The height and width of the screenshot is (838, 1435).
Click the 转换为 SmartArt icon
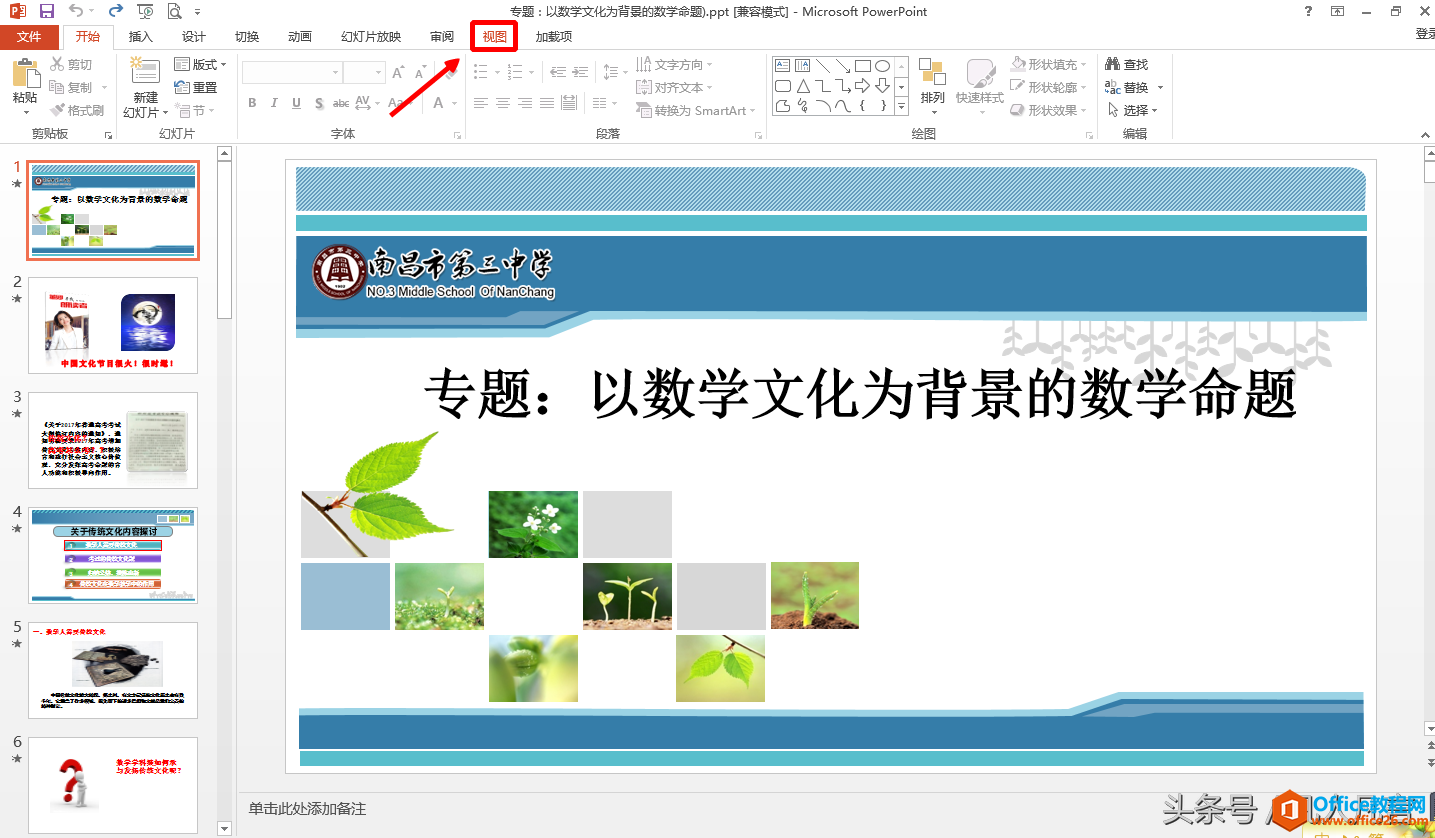[645, 110]
